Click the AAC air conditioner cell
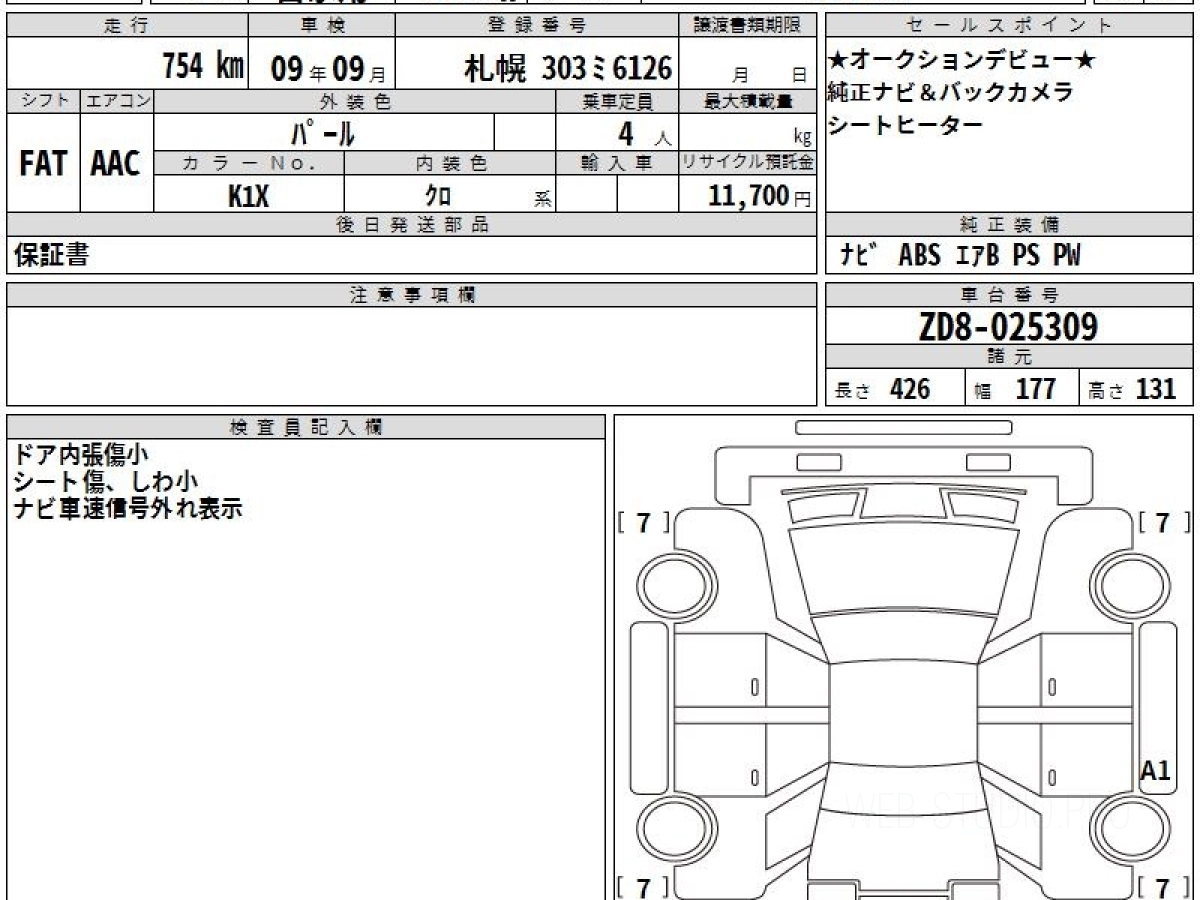 click(x=116, y=164)
